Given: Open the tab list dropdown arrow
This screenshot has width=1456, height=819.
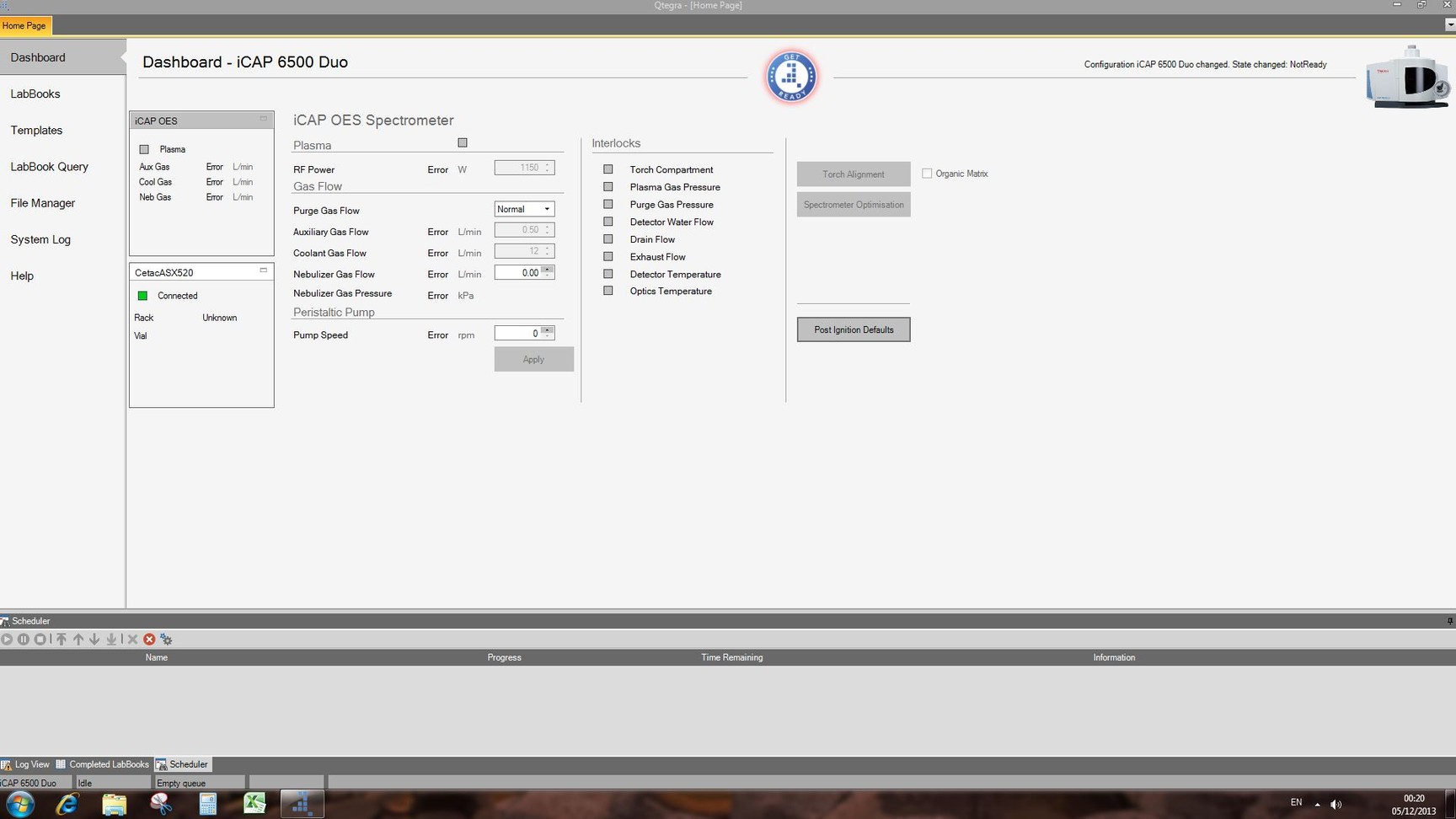Looking at the screenshot, I should pos(1449,25).
